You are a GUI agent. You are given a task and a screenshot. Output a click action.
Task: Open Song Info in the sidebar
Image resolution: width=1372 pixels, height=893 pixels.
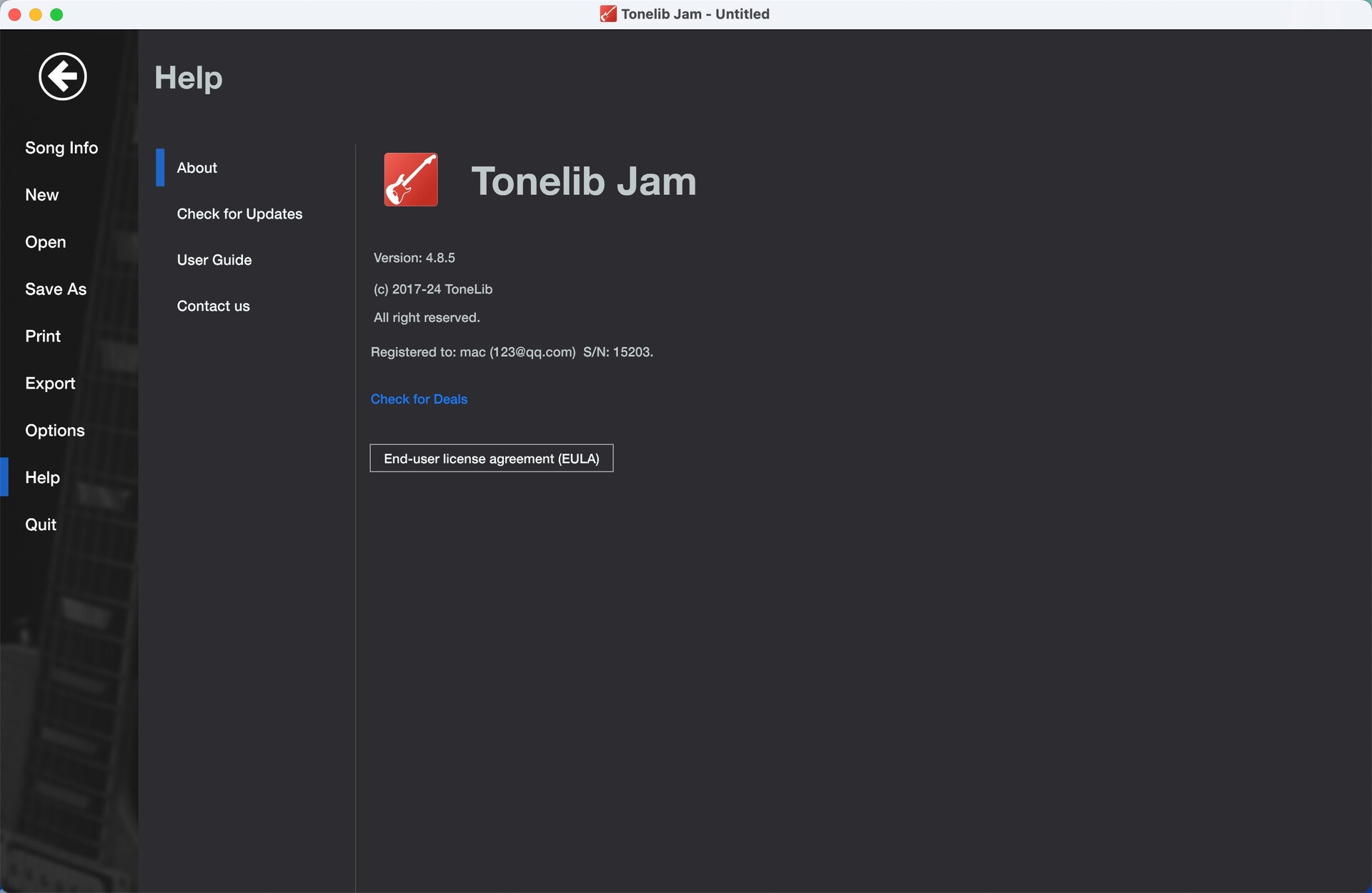point(61,148)
